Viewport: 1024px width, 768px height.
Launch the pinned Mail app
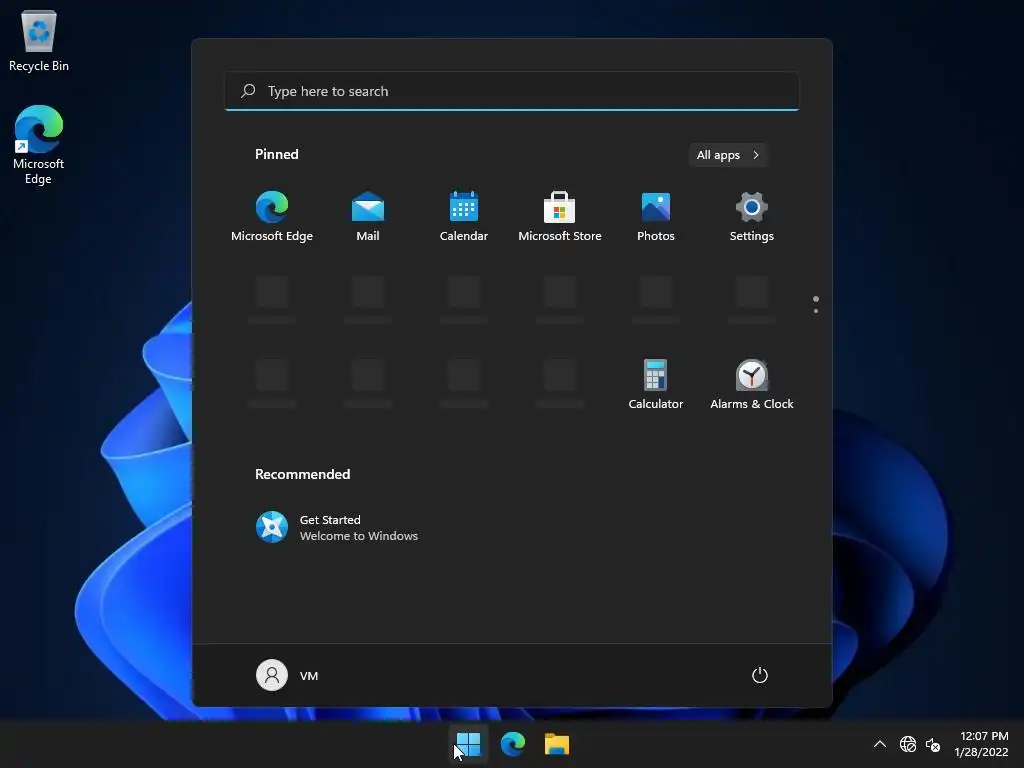pos(368,216)
